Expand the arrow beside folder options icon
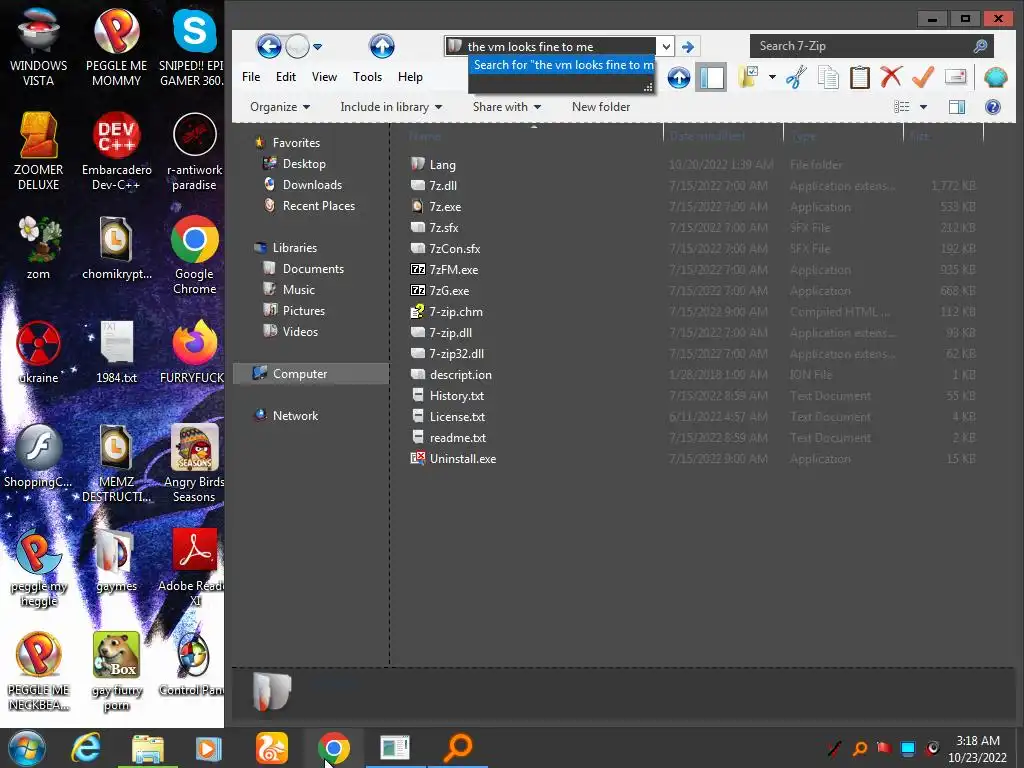 (x=772, y=77)
